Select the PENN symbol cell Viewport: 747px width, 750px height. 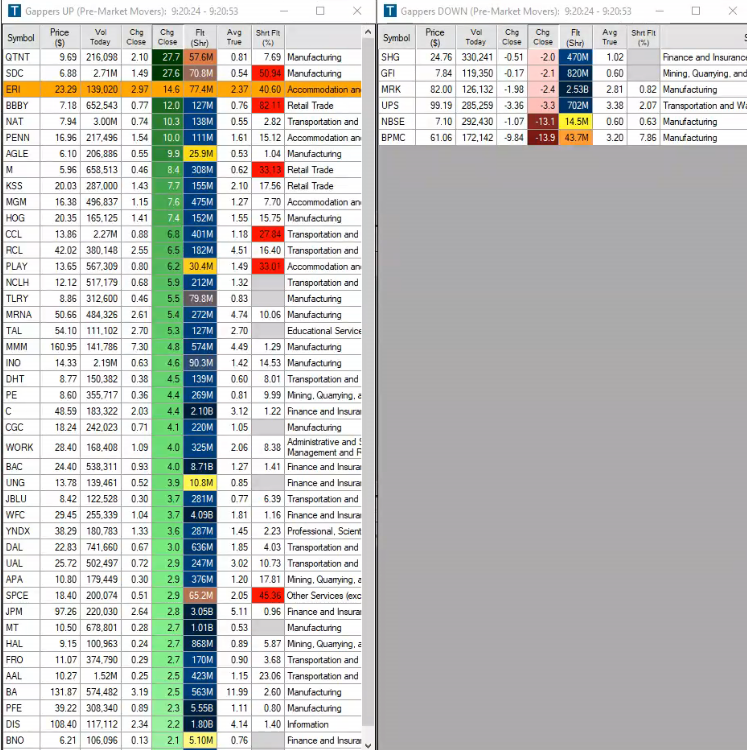[x=21, y=138]
